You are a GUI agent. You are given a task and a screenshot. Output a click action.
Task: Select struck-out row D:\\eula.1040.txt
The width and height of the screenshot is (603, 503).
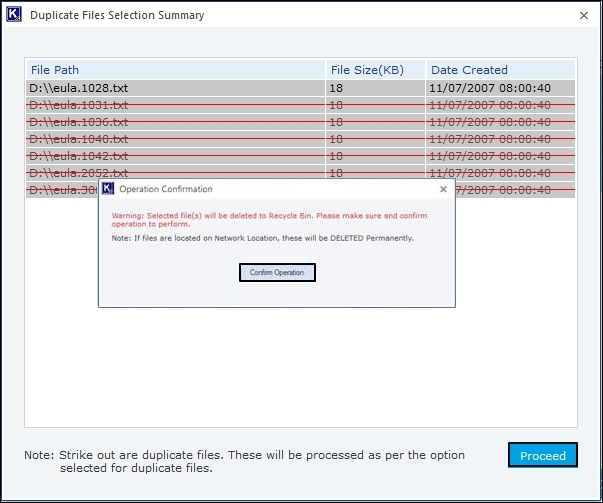pyautogui.click(x=301, y=139)
